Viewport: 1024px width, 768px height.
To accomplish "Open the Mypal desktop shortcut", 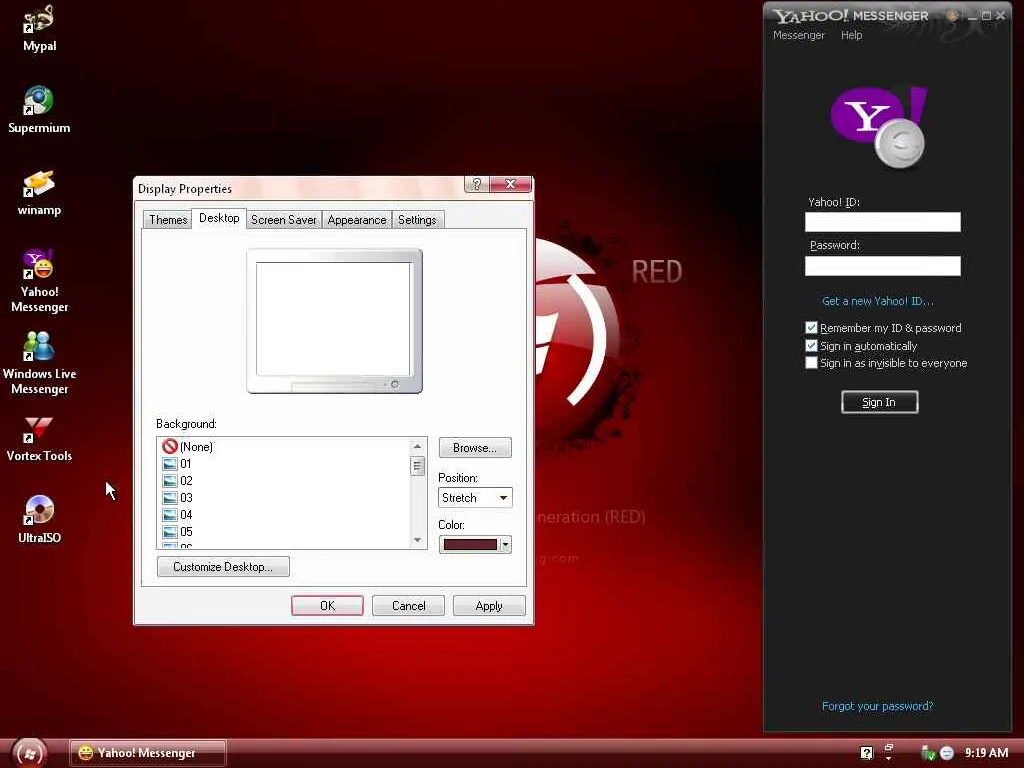I will [39, 29].
